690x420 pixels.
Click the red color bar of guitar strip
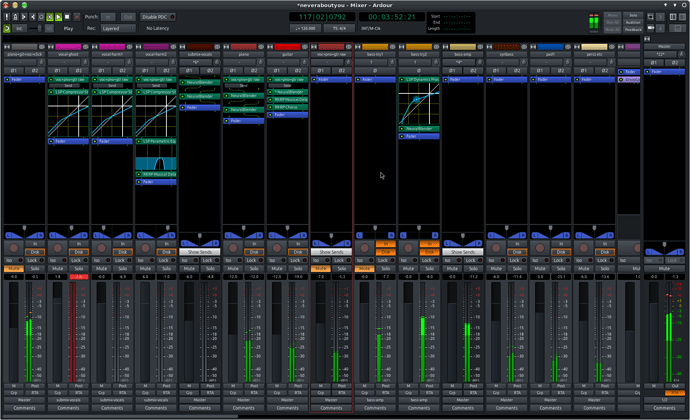tap(287, 47)
